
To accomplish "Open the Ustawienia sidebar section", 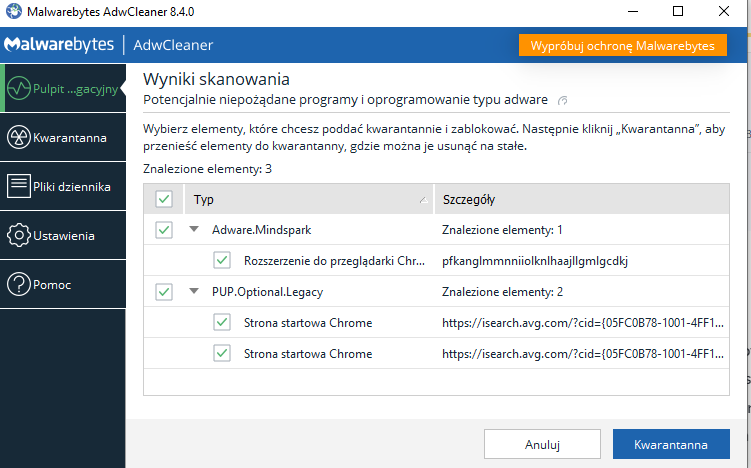I will point(63,235).
